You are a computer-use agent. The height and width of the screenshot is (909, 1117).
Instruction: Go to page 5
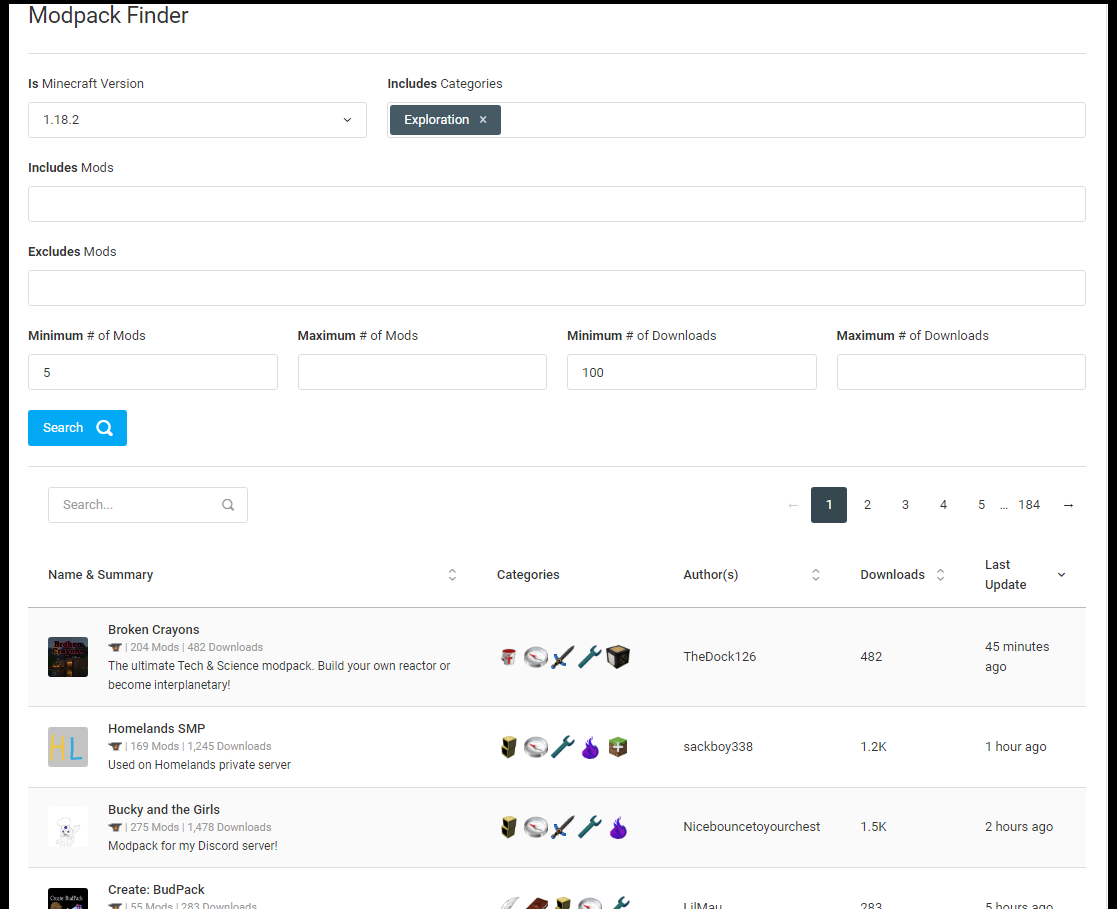tap(982, 505)
